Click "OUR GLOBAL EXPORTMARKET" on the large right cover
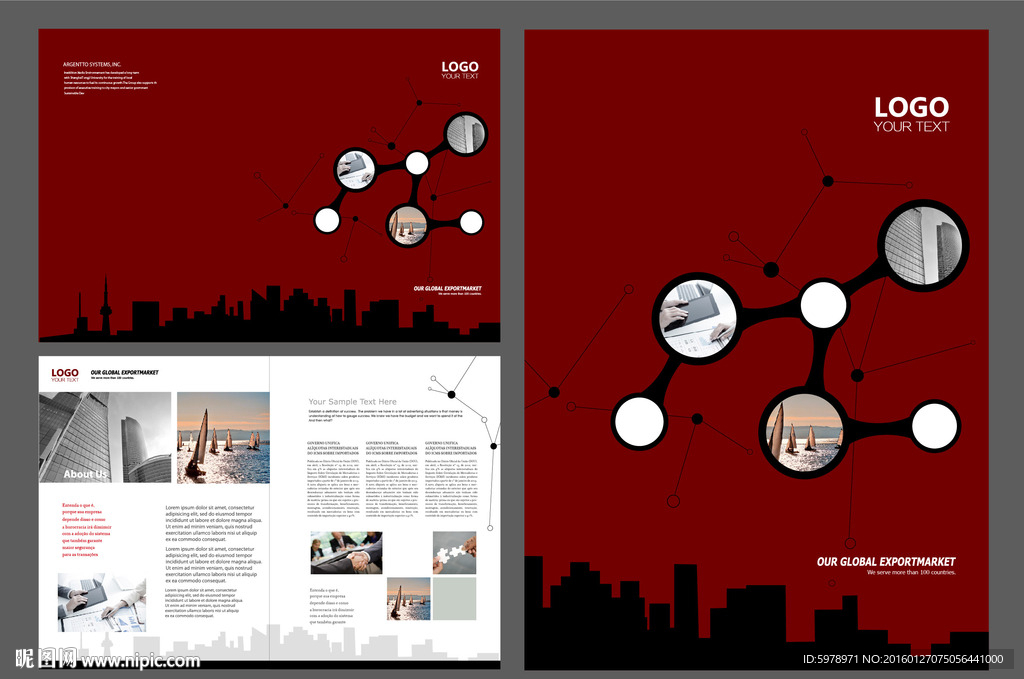The width and height of the screenshot is (1024, 679). pyautogui.click(x=886, y=561)
